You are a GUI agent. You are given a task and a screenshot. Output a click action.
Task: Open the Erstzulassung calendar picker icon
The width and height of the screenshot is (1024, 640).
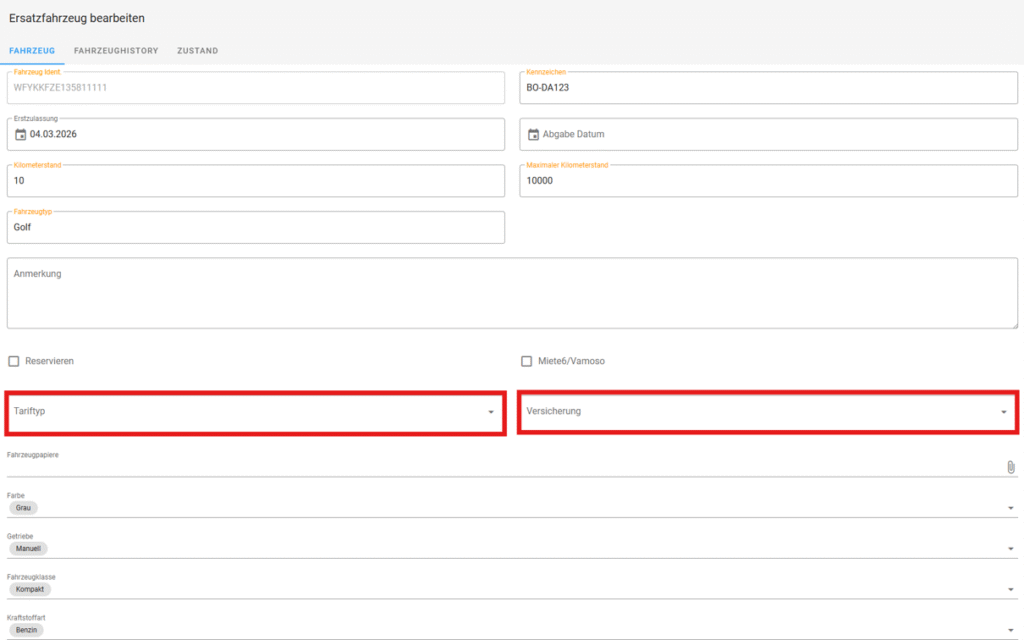pos(20,135)
